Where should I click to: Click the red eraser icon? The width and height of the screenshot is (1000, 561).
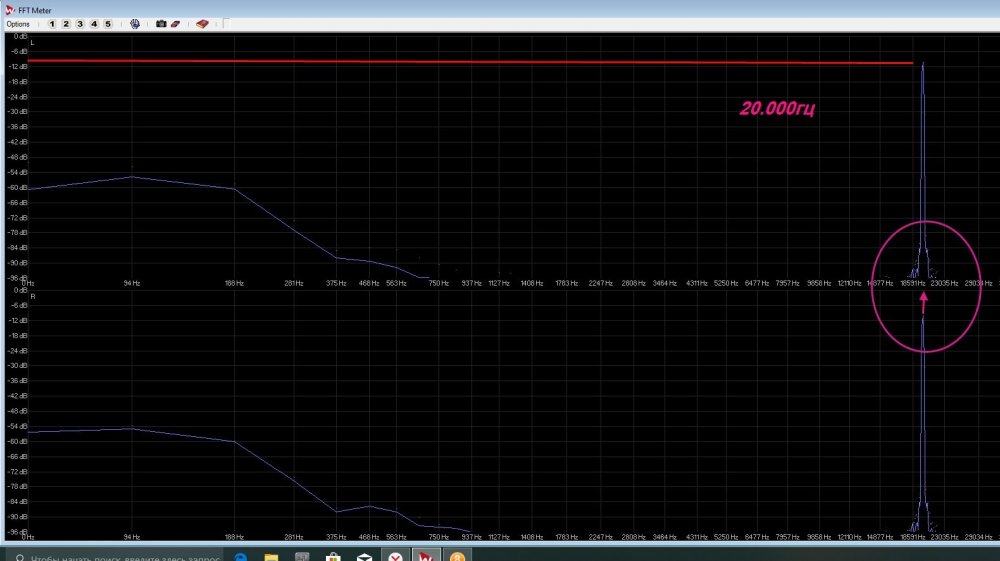pyautogui.click(x=175, y=23)
